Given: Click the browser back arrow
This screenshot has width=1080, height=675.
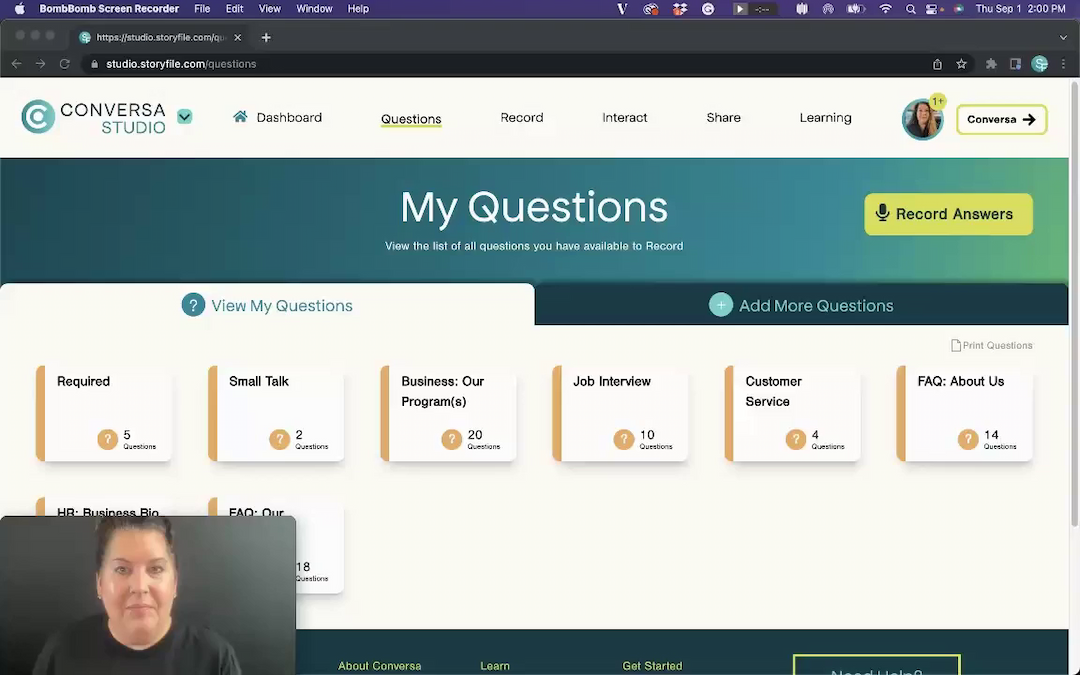Looking at the screenshot, I should (17, 64).
